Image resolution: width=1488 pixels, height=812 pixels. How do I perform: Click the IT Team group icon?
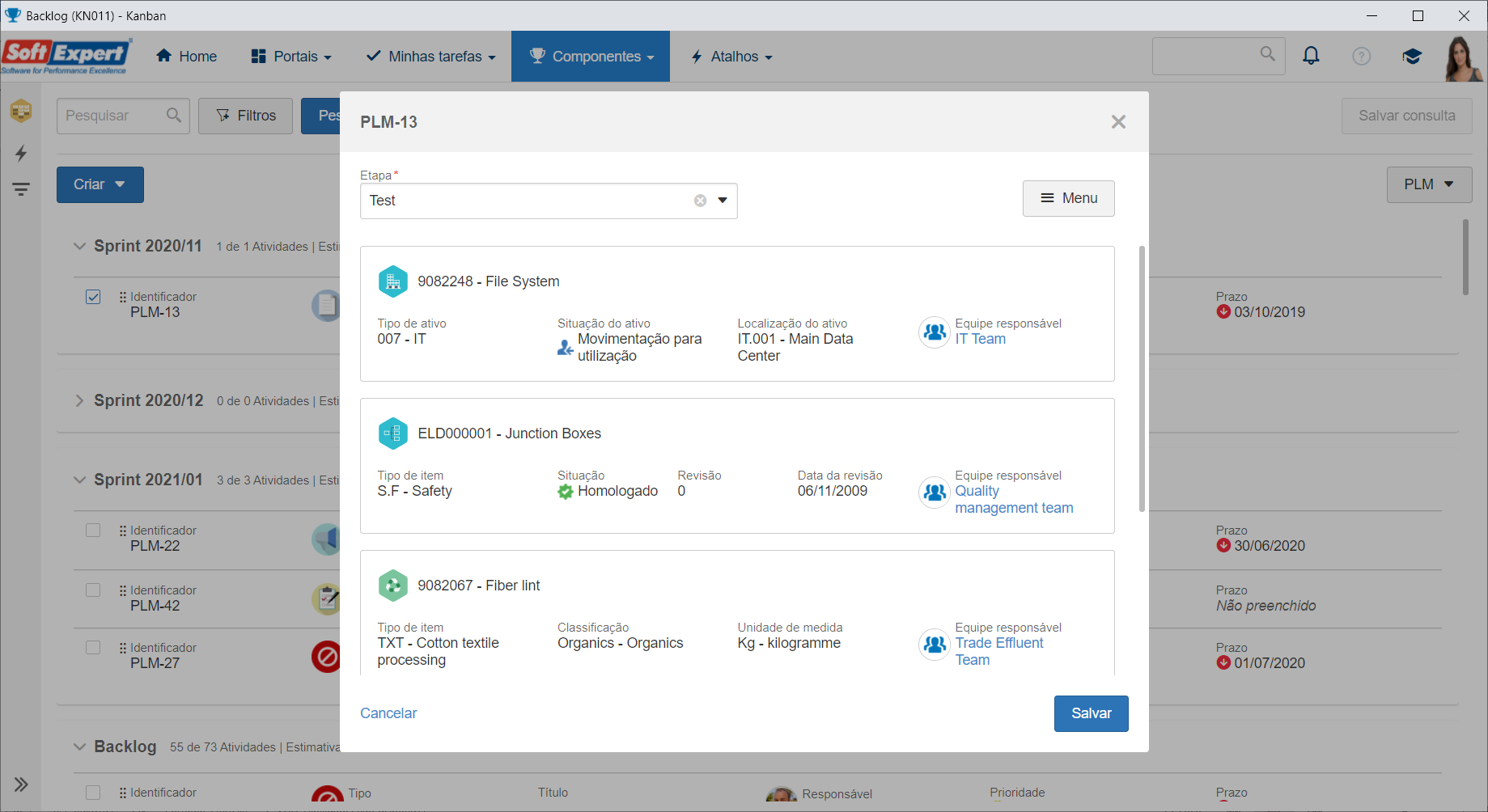(935, 332)
